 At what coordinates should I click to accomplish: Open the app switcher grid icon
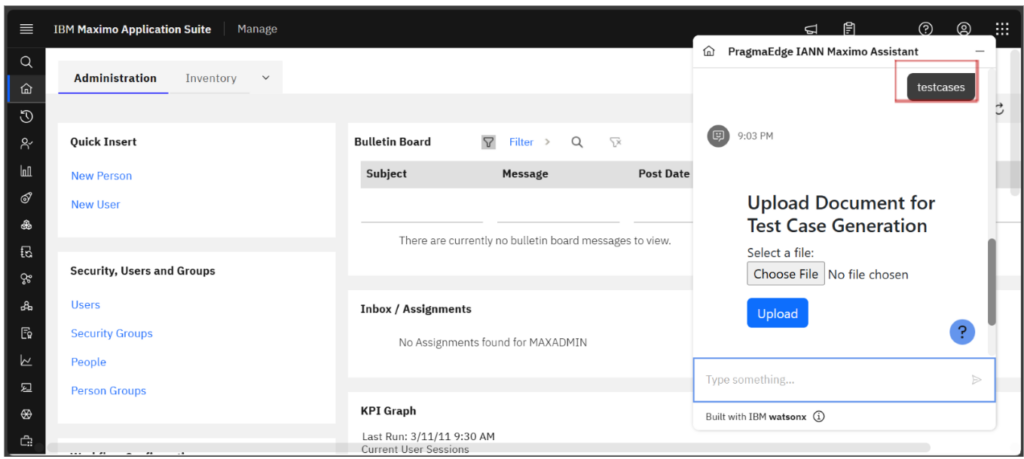pyautogui.click(x=1002, y=29)
